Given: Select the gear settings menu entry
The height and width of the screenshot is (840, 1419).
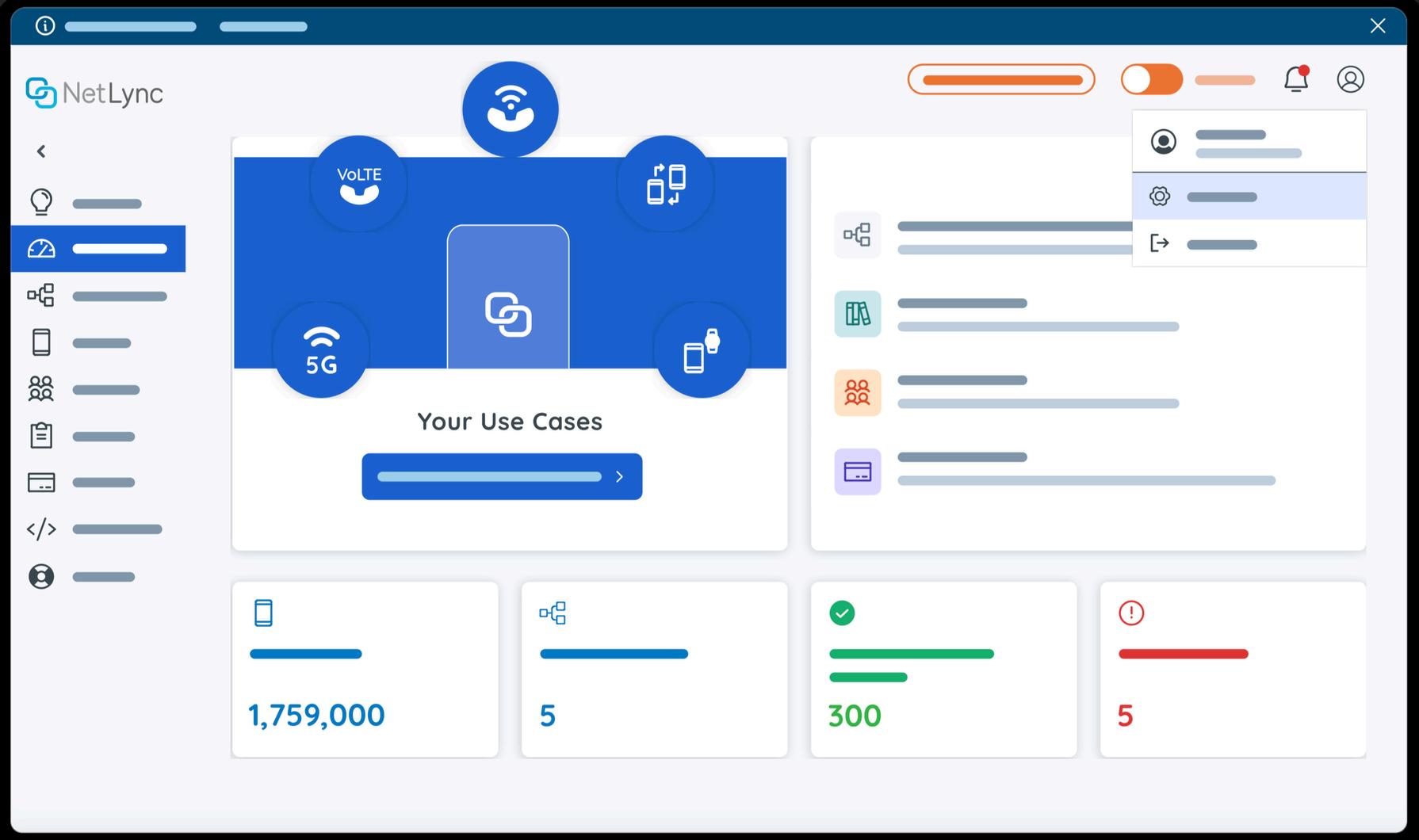Looking at the screenshot, I should click(1249, 197).
